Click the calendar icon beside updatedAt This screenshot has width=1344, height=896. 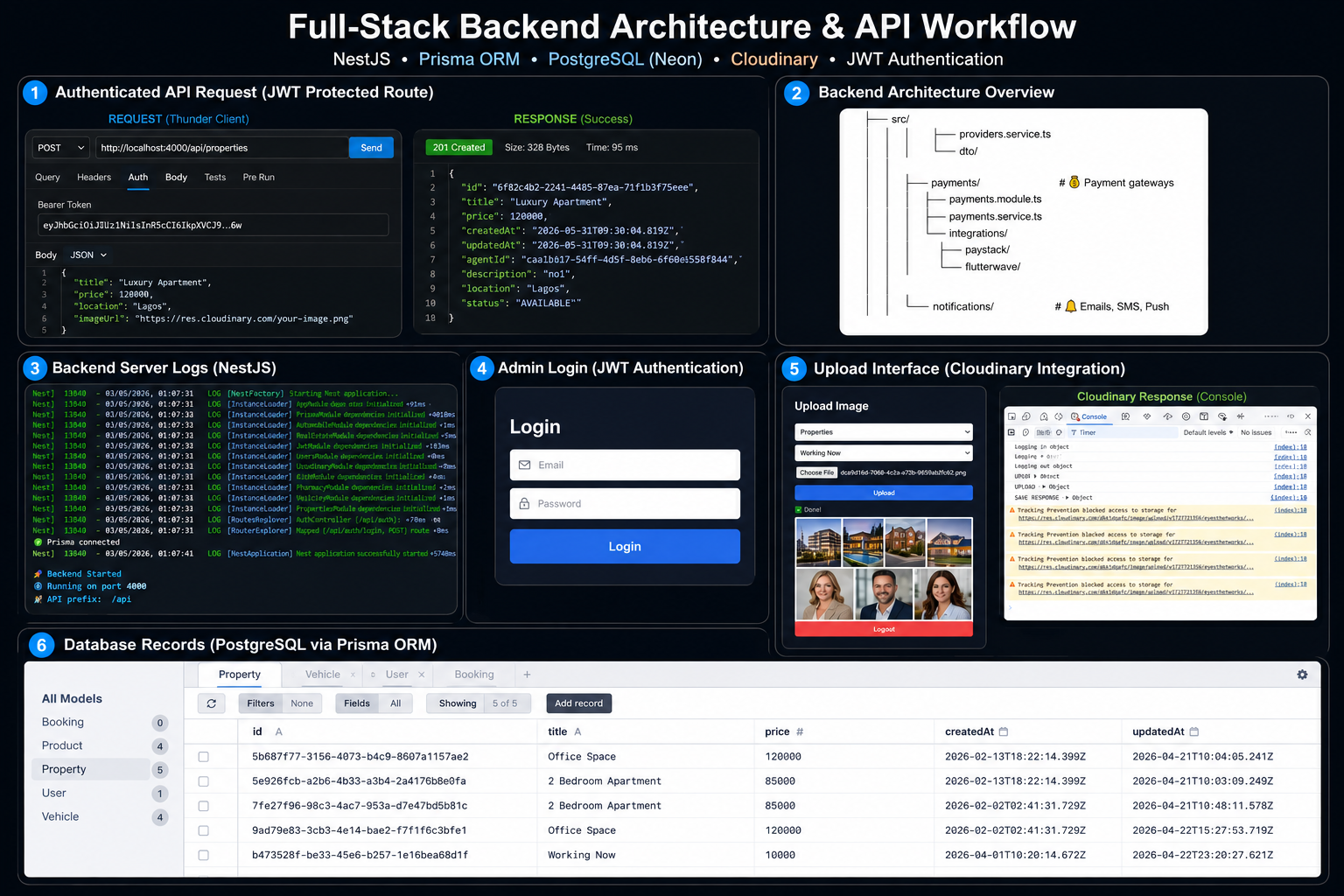1194,731
